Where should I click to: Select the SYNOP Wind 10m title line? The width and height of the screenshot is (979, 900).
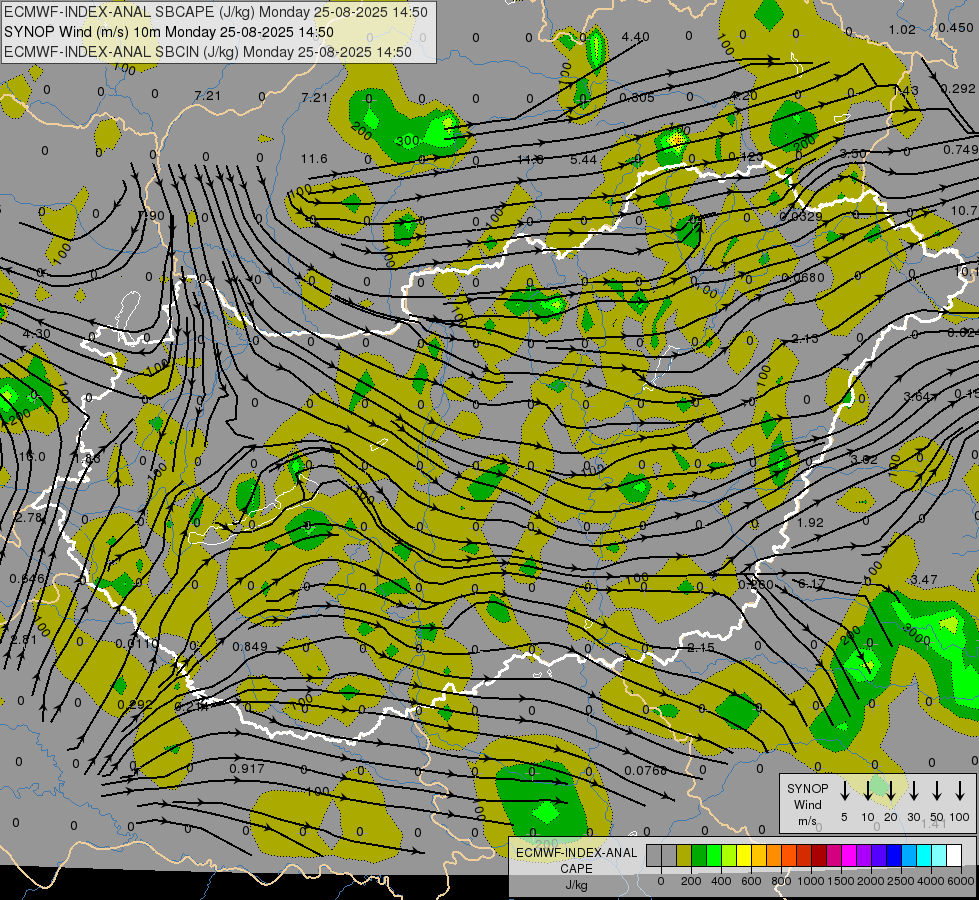pyautogui.click(x=169, y=32)
